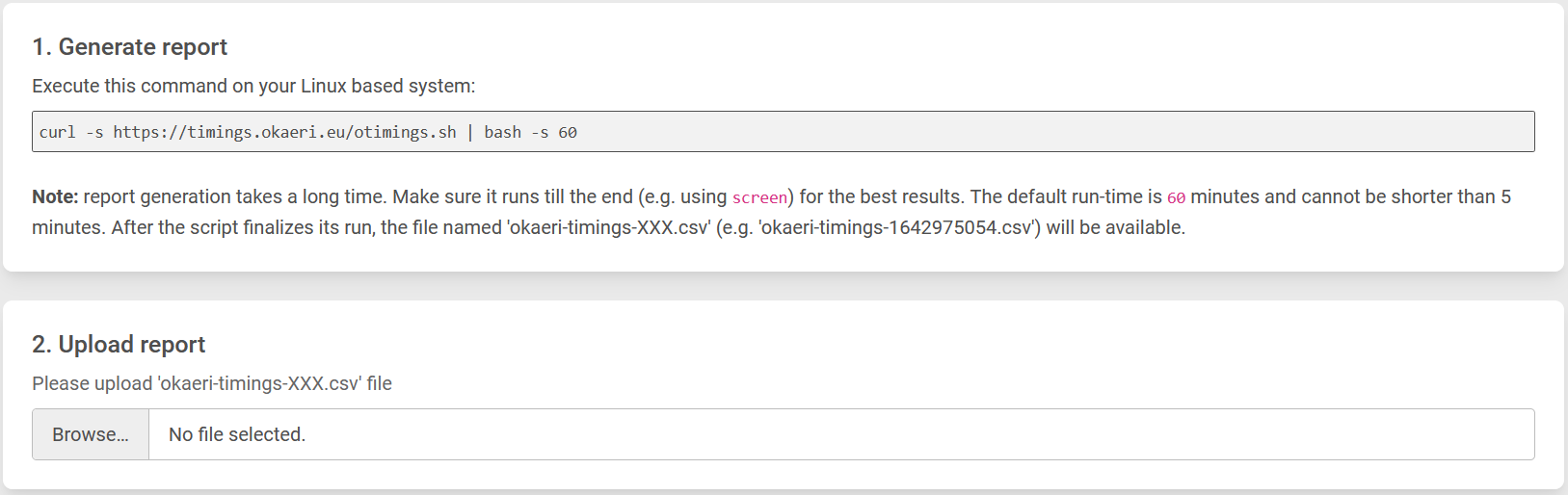
Task: Click the timings.okaeri.eu URL in the command
Action: pyautogui.click(x=284, y=132)
